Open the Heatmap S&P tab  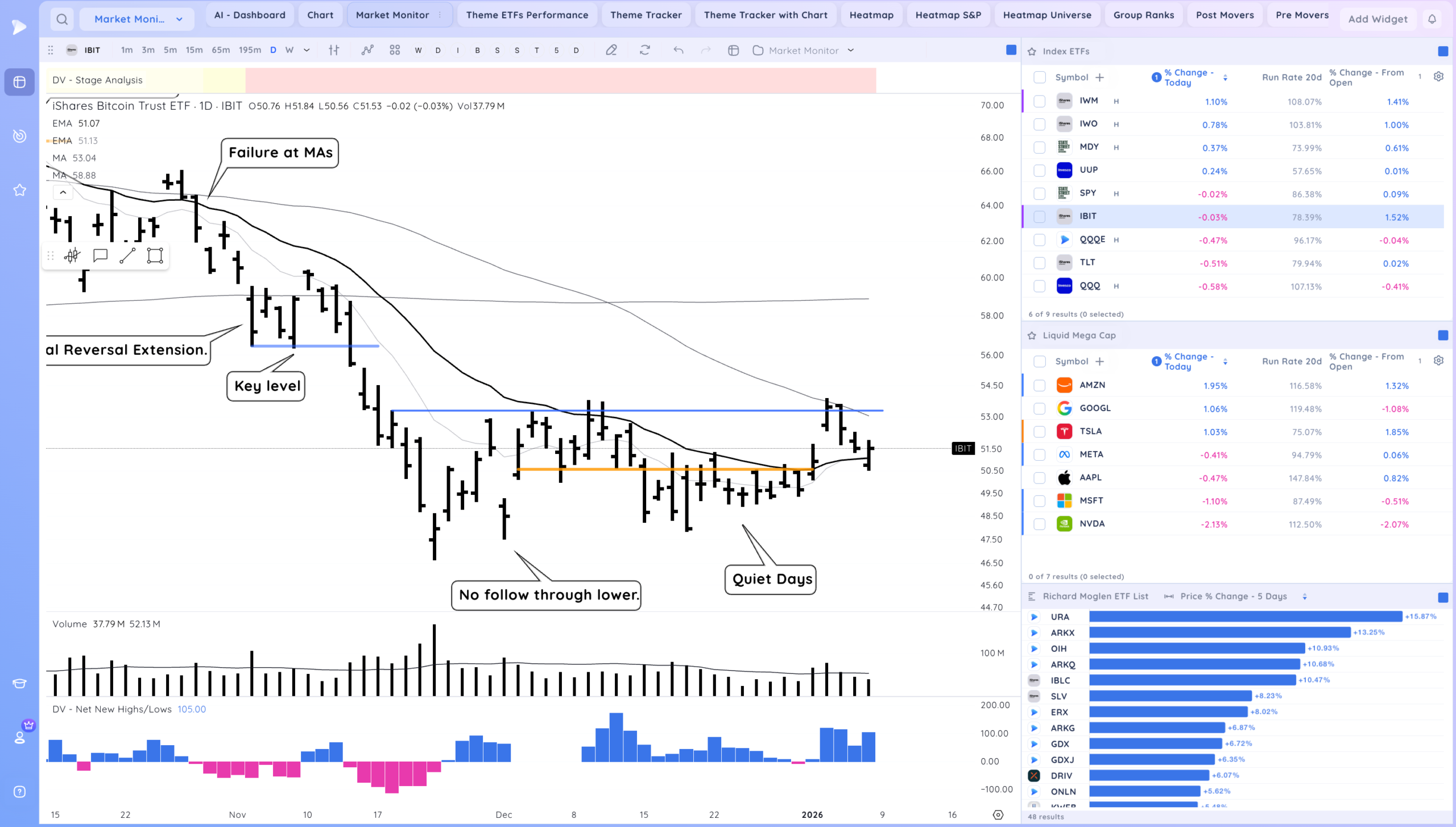948,15
